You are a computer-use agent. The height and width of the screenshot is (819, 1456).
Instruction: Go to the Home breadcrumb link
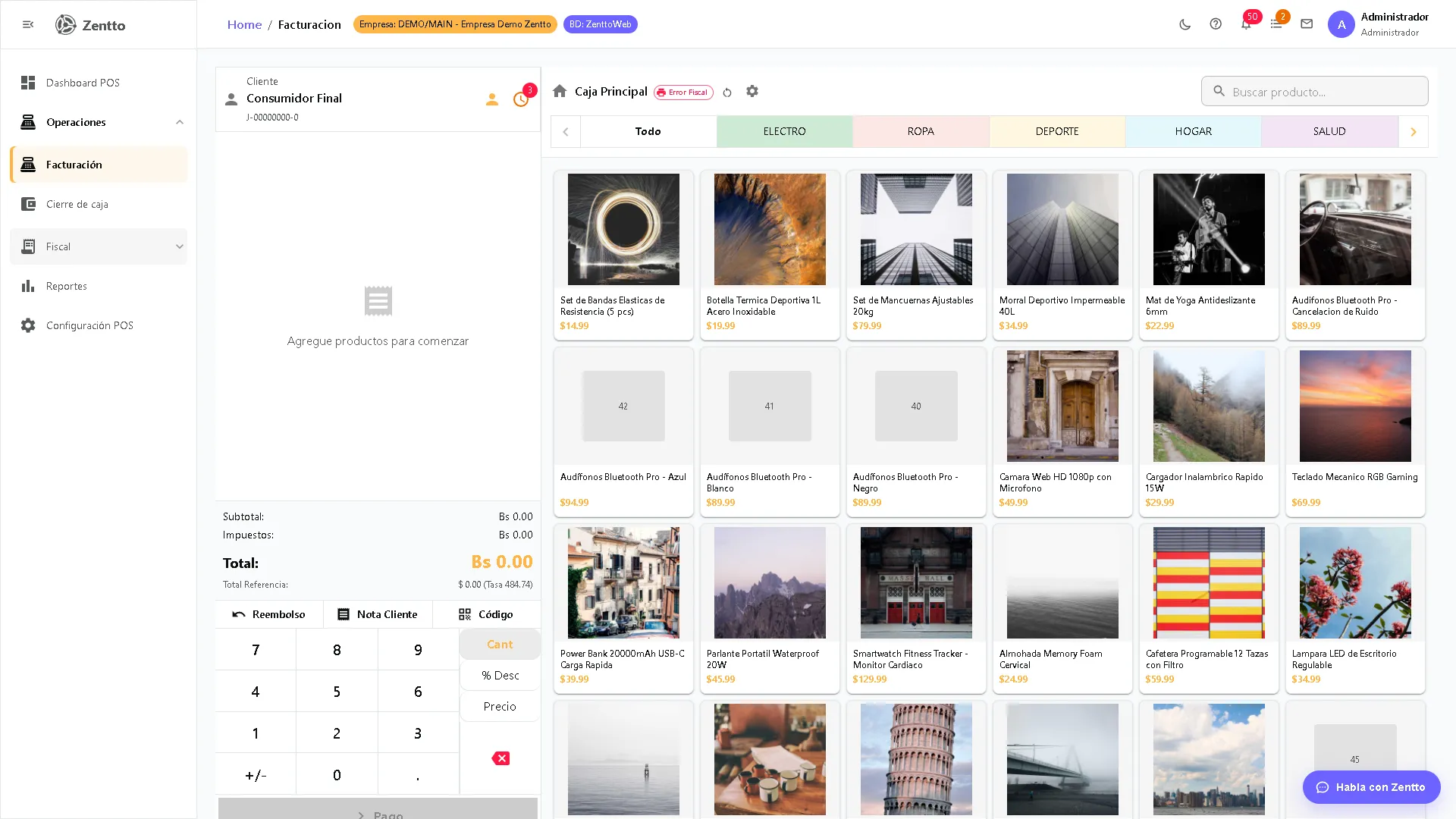(244, 24)
